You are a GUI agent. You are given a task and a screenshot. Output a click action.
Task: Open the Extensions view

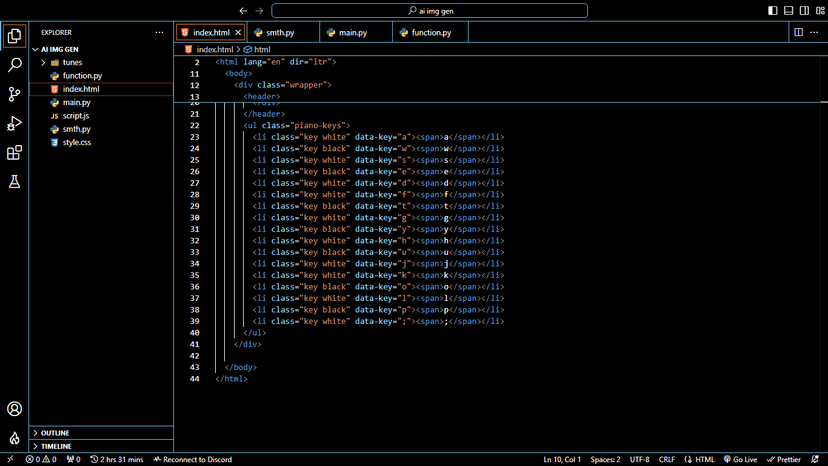14,153
